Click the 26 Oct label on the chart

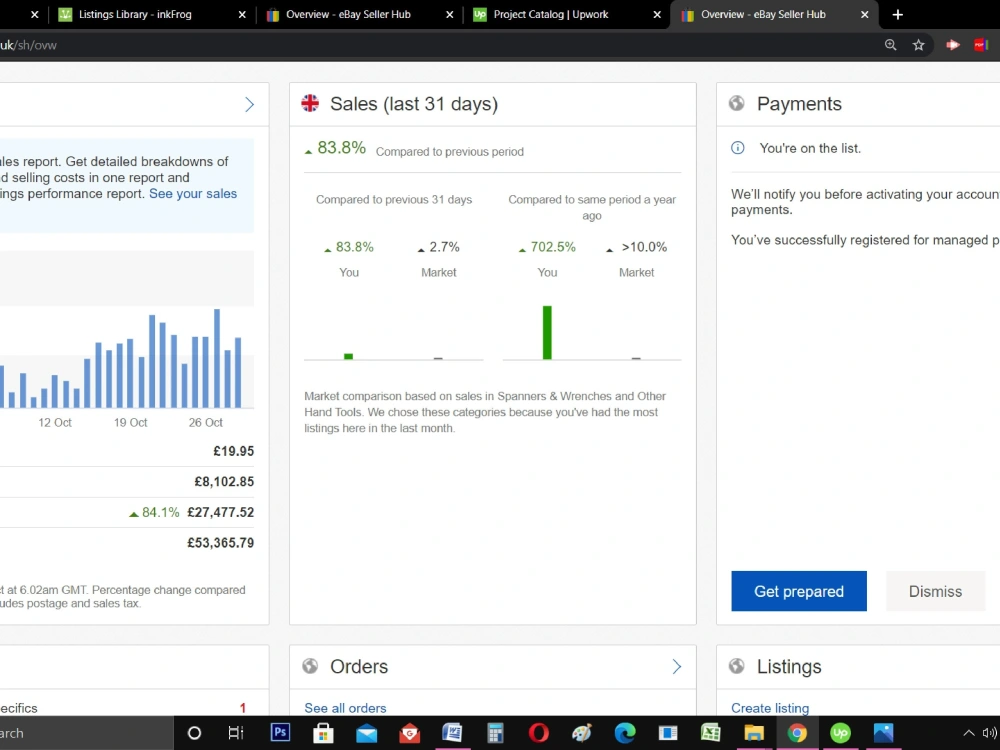pyautogui.click(x=205, y=422)
